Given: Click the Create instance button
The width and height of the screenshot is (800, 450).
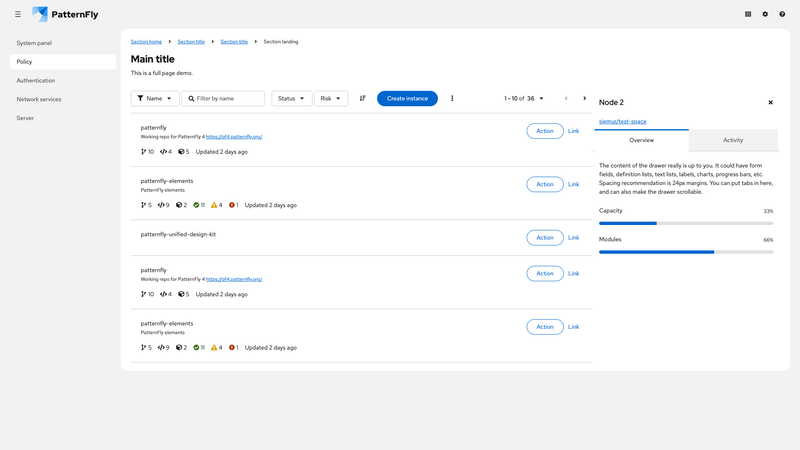Looking at the screenshot, I should (407, 99).
